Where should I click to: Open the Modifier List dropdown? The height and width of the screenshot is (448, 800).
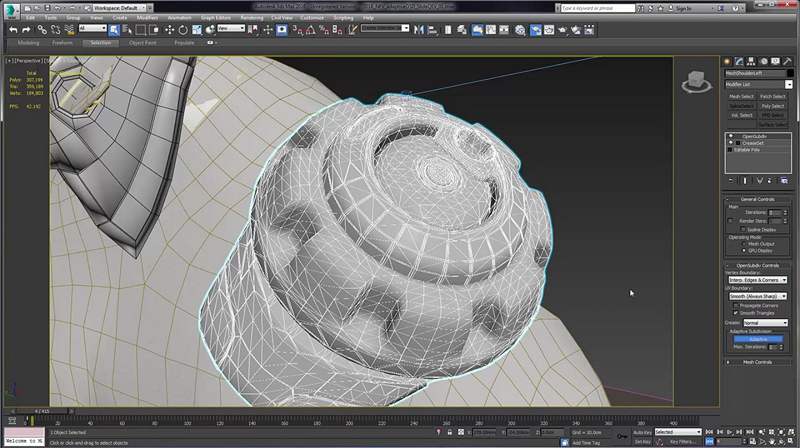pos(758,84)
